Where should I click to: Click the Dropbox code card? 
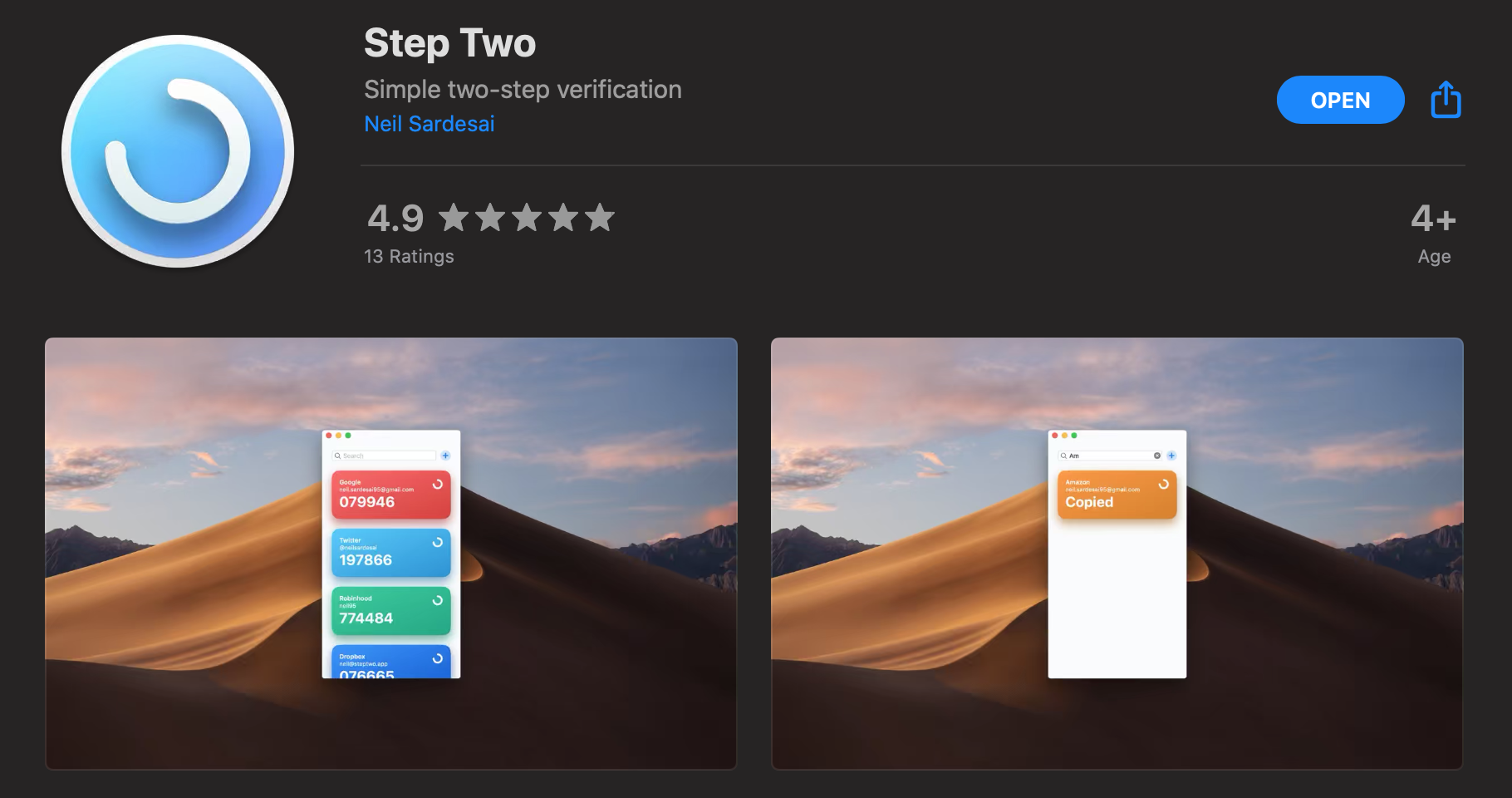pyautogui.click(x=391, y=662)
